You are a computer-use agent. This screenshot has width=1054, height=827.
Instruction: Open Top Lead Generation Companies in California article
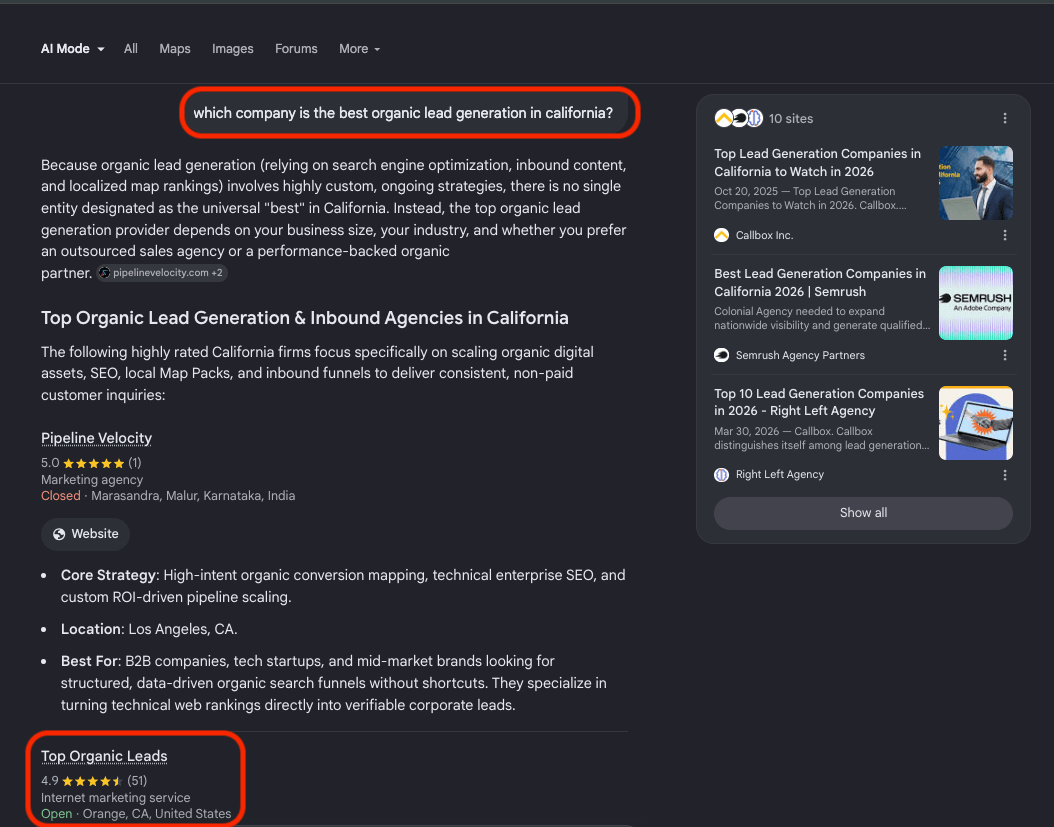[x=817, y=163]
